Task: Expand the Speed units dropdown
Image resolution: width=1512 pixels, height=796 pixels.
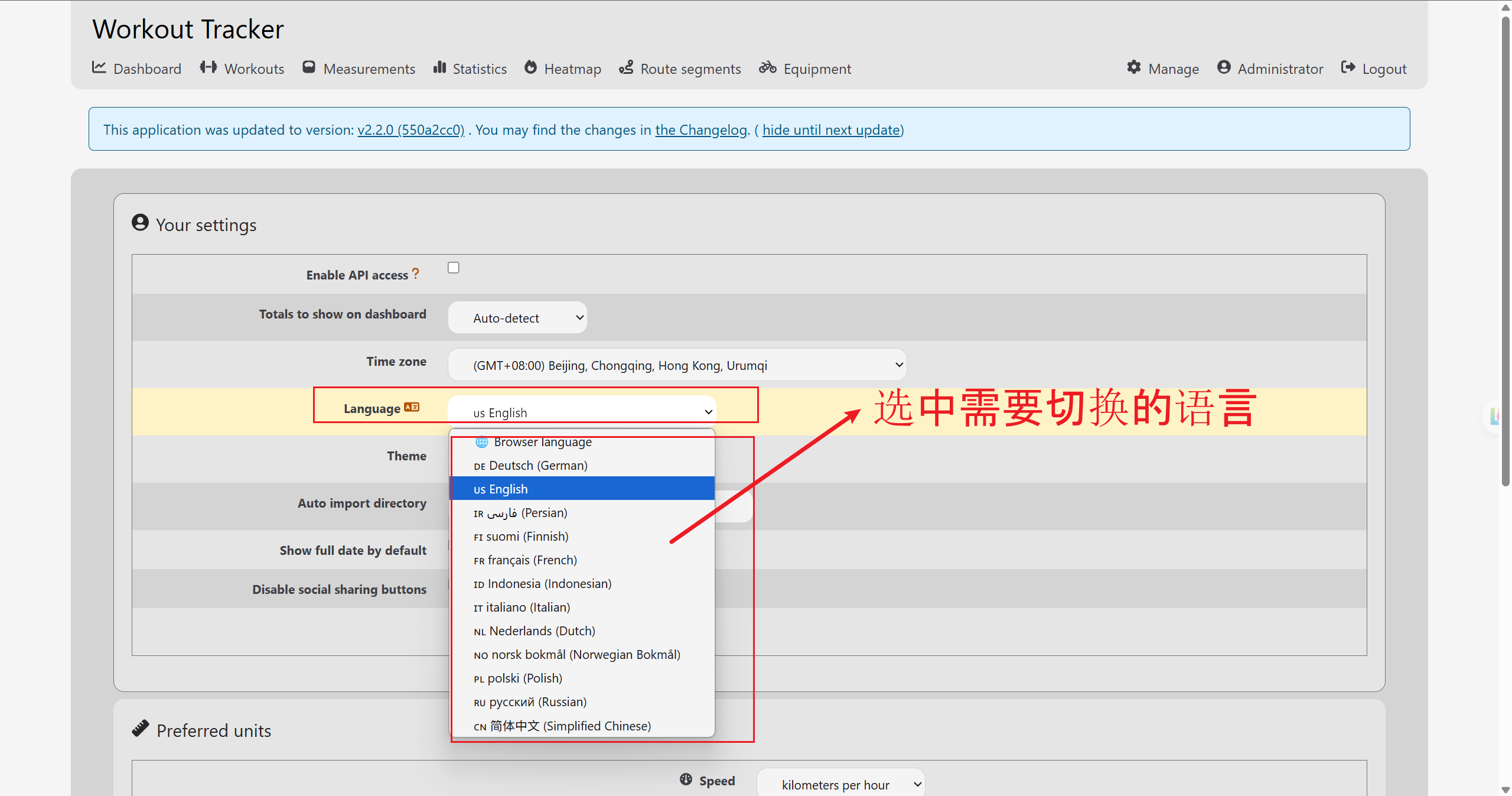Action: pos(840,784)
